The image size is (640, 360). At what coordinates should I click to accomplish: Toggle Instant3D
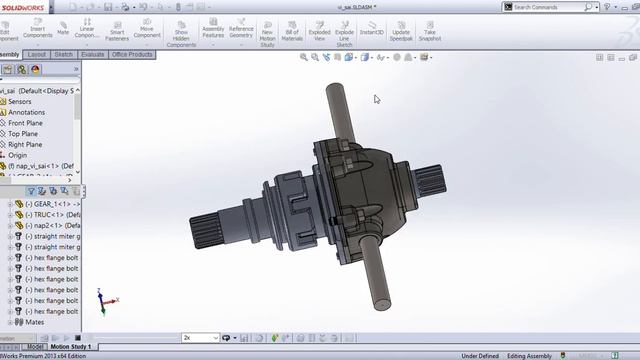pyautogui.click(x=371, y=28)
